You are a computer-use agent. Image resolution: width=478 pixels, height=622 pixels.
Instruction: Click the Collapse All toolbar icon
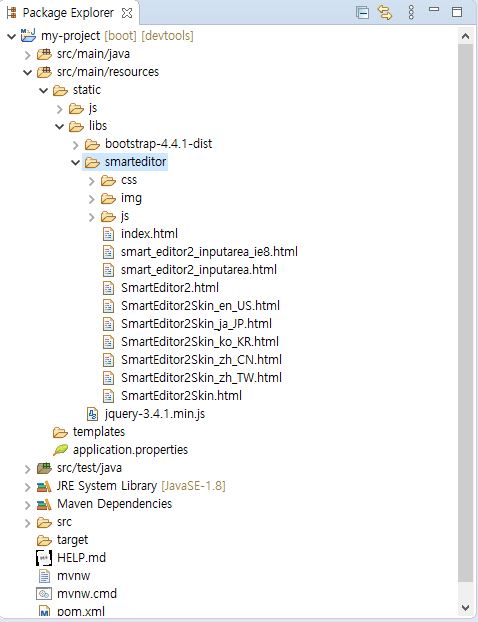click(362, 13)
